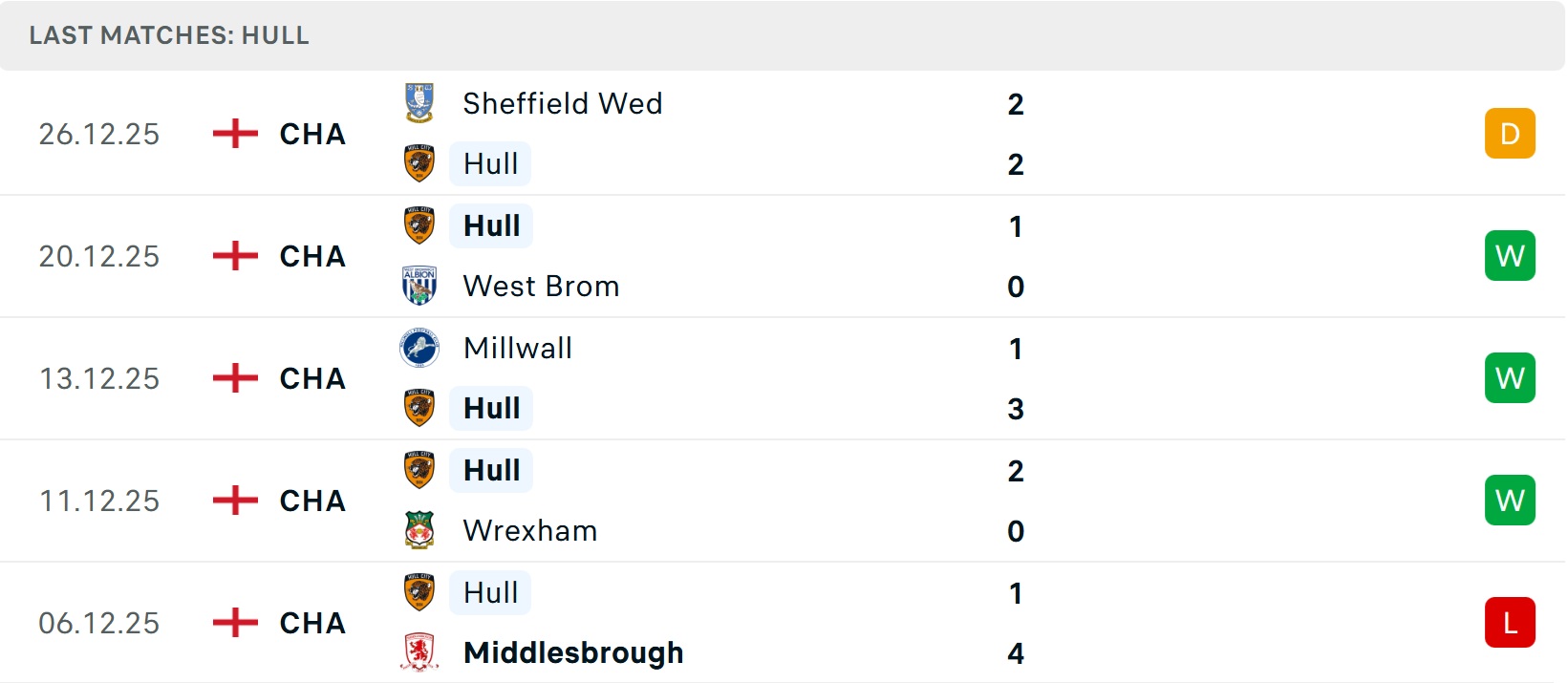Click CHA league label for 13.12.25
This screenshot has width=1568, height=683.
pos(312,378)
